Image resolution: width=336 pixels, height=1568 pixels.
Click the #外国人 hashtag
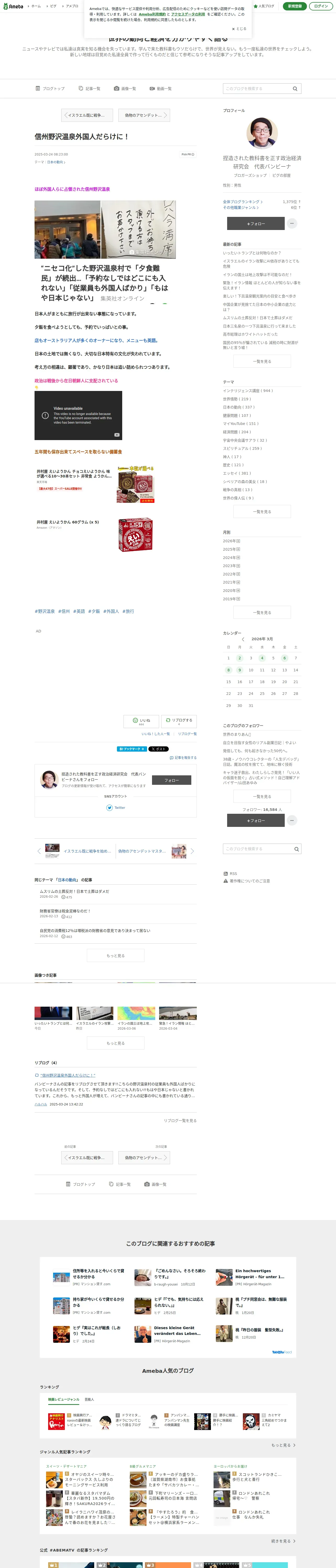[111, 611]
